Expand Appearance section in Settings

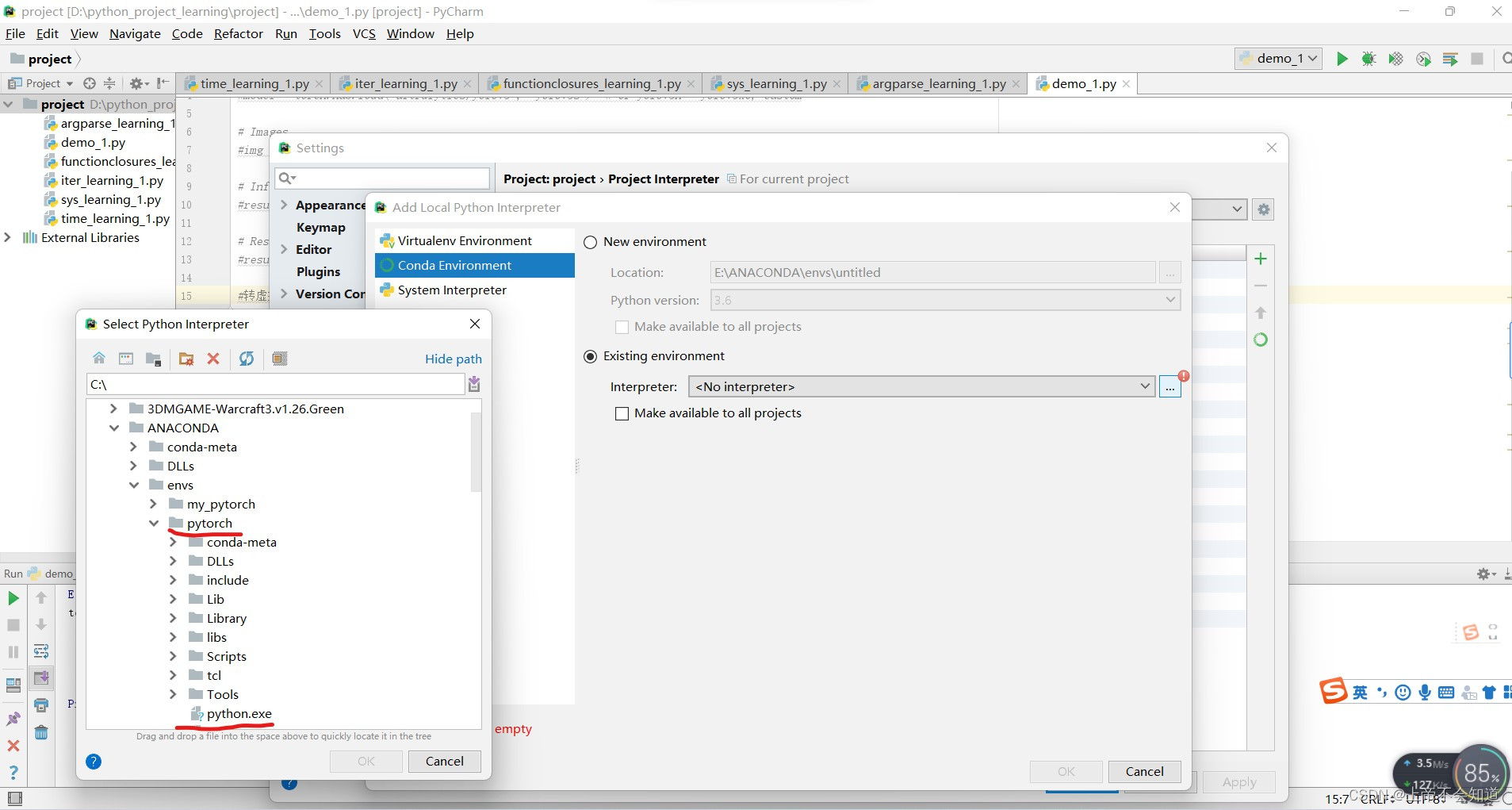point(285,205)
